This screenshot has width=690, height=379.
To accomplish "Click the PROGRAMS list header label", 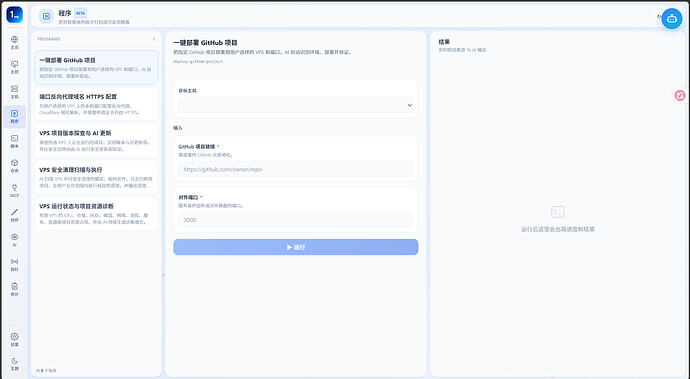I will pyautogui.click(x=48, y=39).
